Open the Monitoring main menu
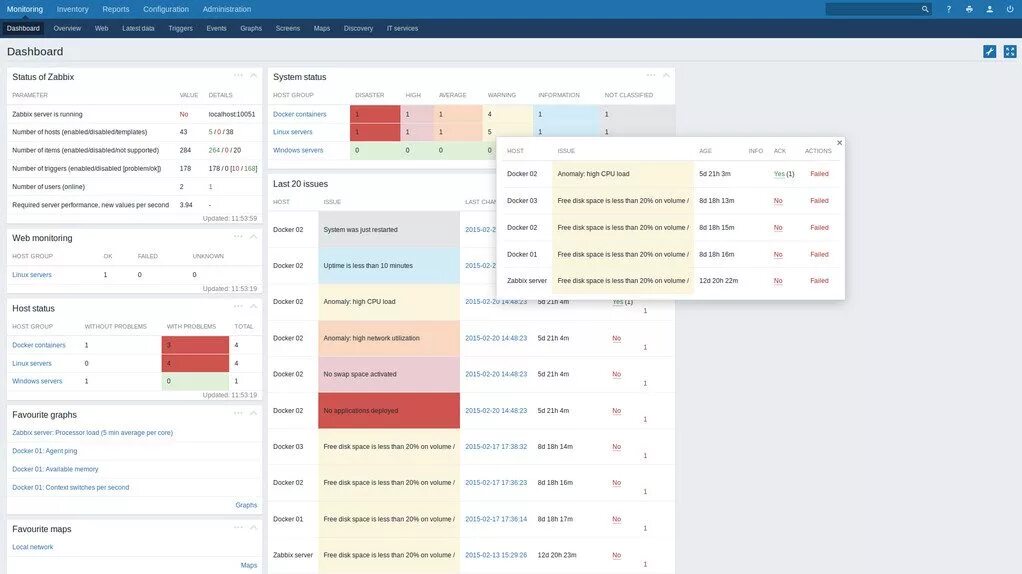 coord(25,9)
